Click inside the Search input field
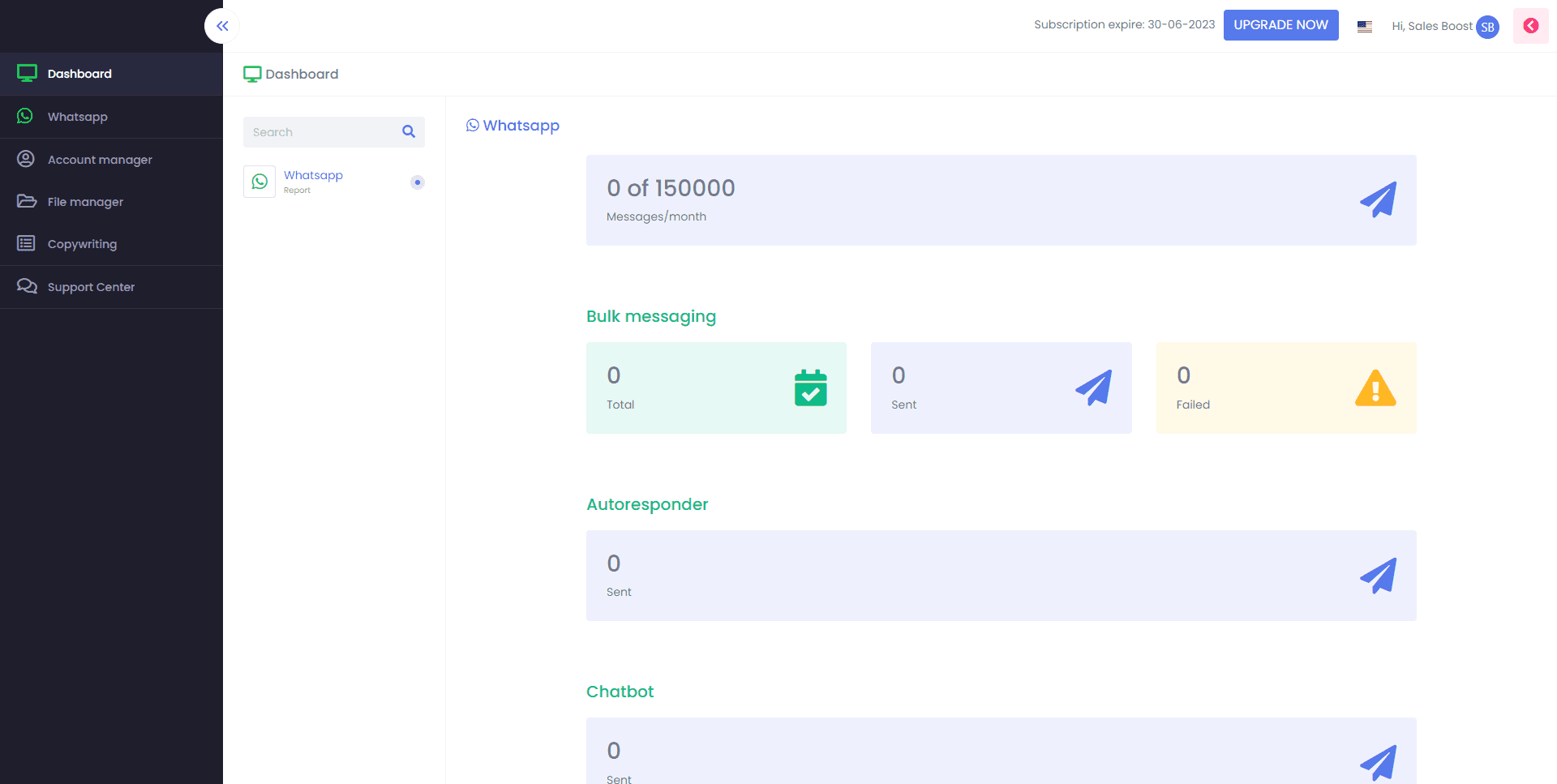The image size is (1557, 784). click(316, 131)
